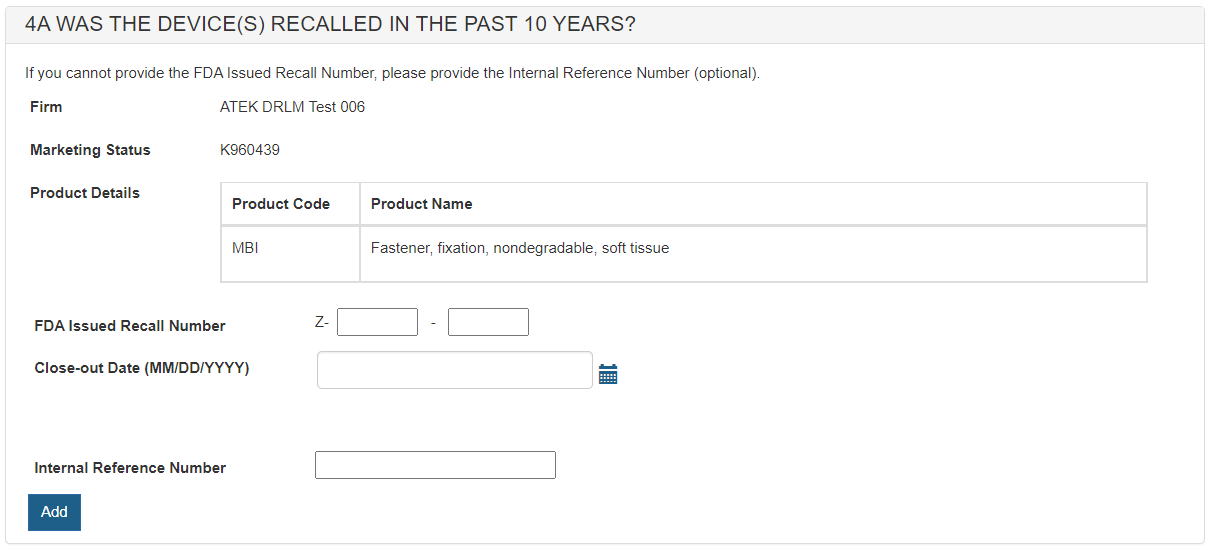The width and height of the screenshot is (1211, 552).
Task: Click the Firm field label
Action: pyautogui.click(x=46, y=107)
